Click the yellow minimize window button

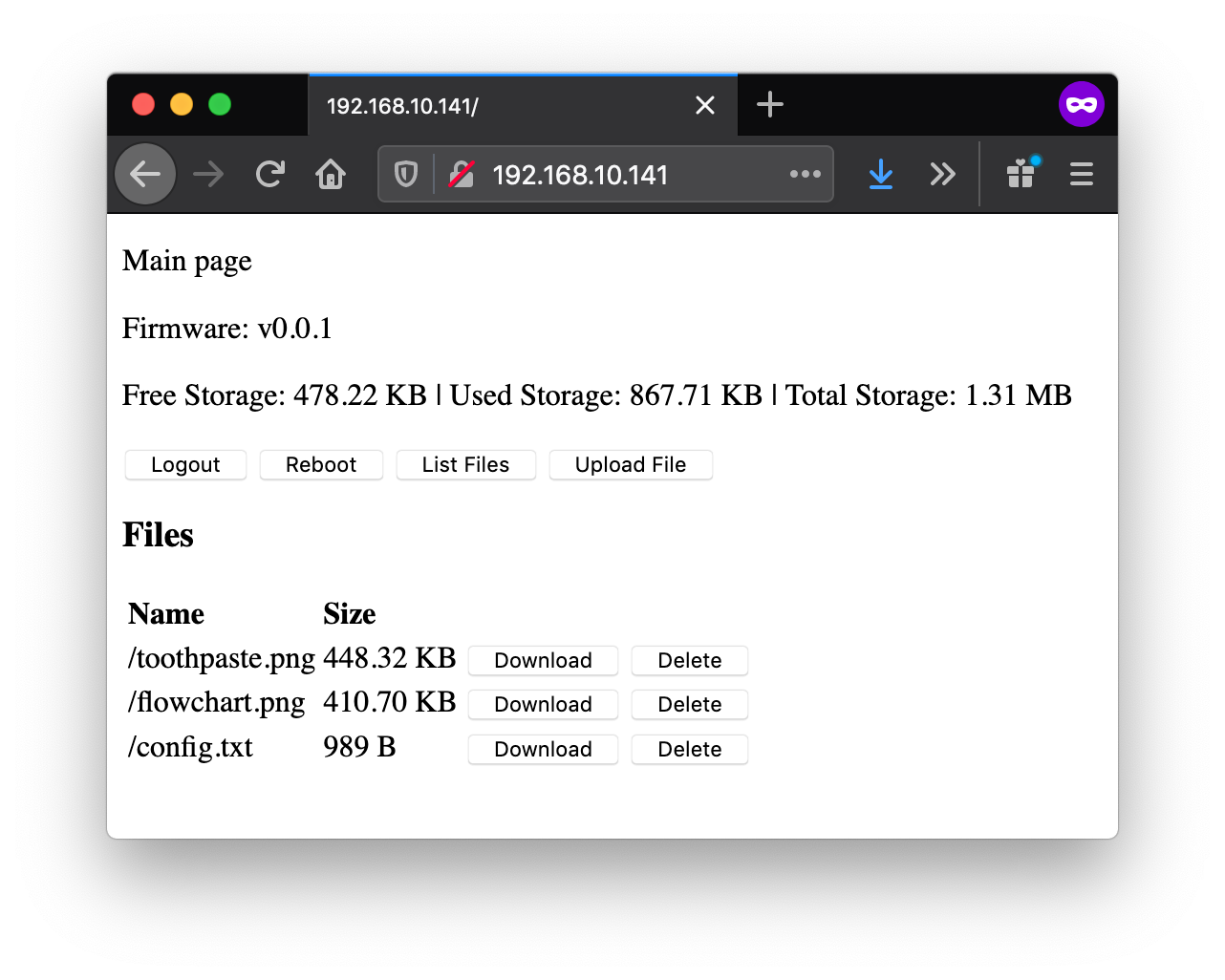(182, 104)
